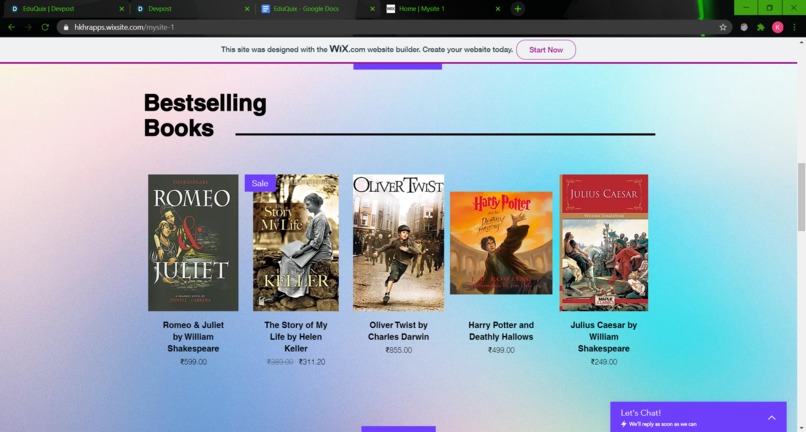Click The Story of My Life by Helen Keller title
Screen dimensions: 806x432
(x=296, y=337)
